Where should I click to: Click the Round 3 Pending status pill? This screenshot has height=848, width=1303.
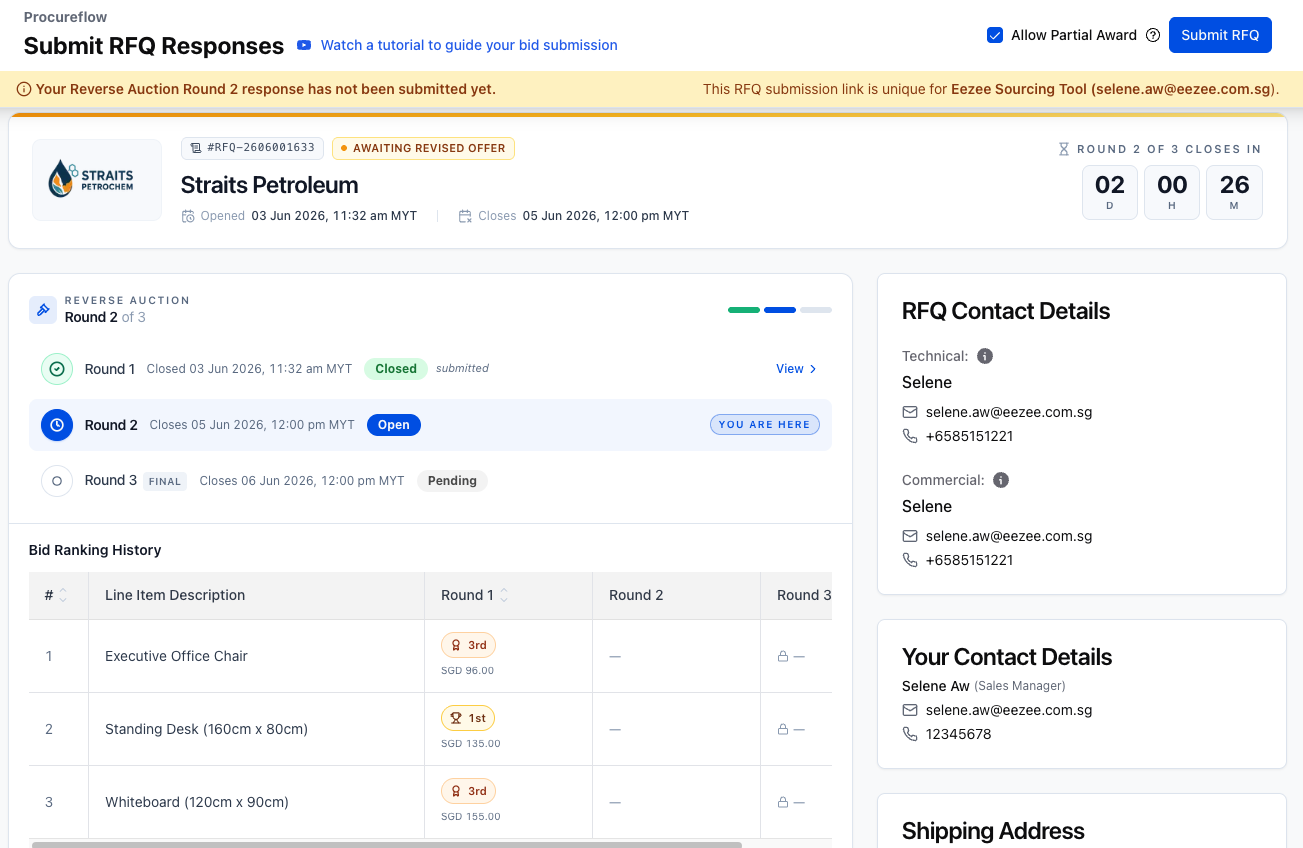coord(452,481)
